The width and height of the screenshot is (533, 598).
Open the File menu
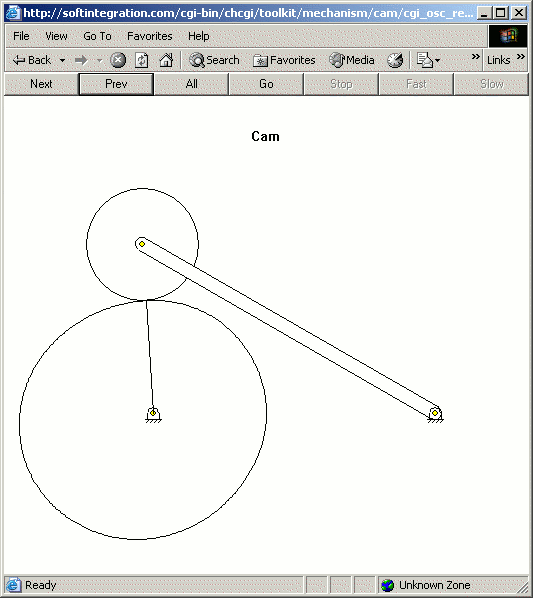[21, 36]
